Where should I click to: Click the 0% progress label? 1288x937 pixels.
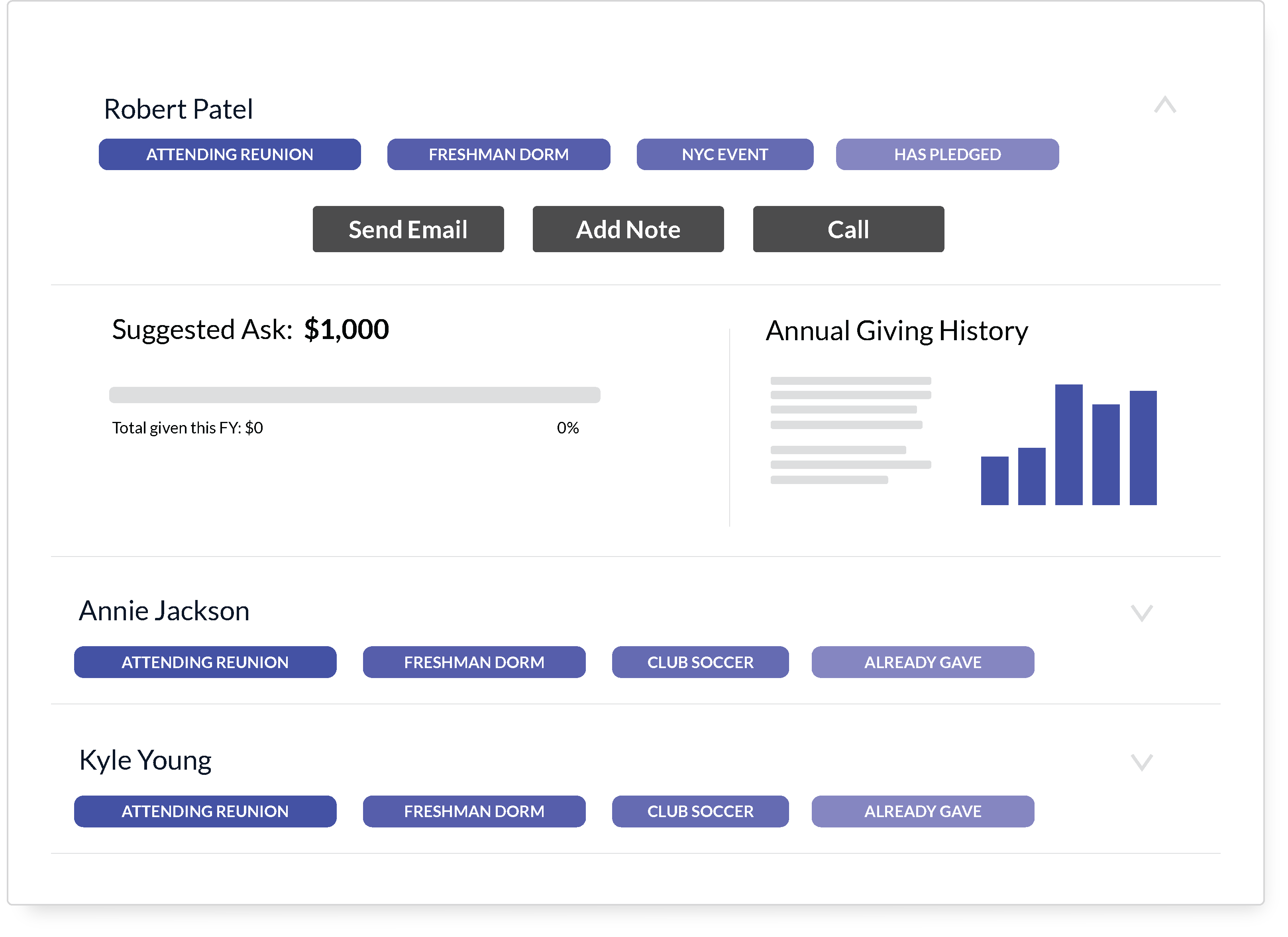568,427
